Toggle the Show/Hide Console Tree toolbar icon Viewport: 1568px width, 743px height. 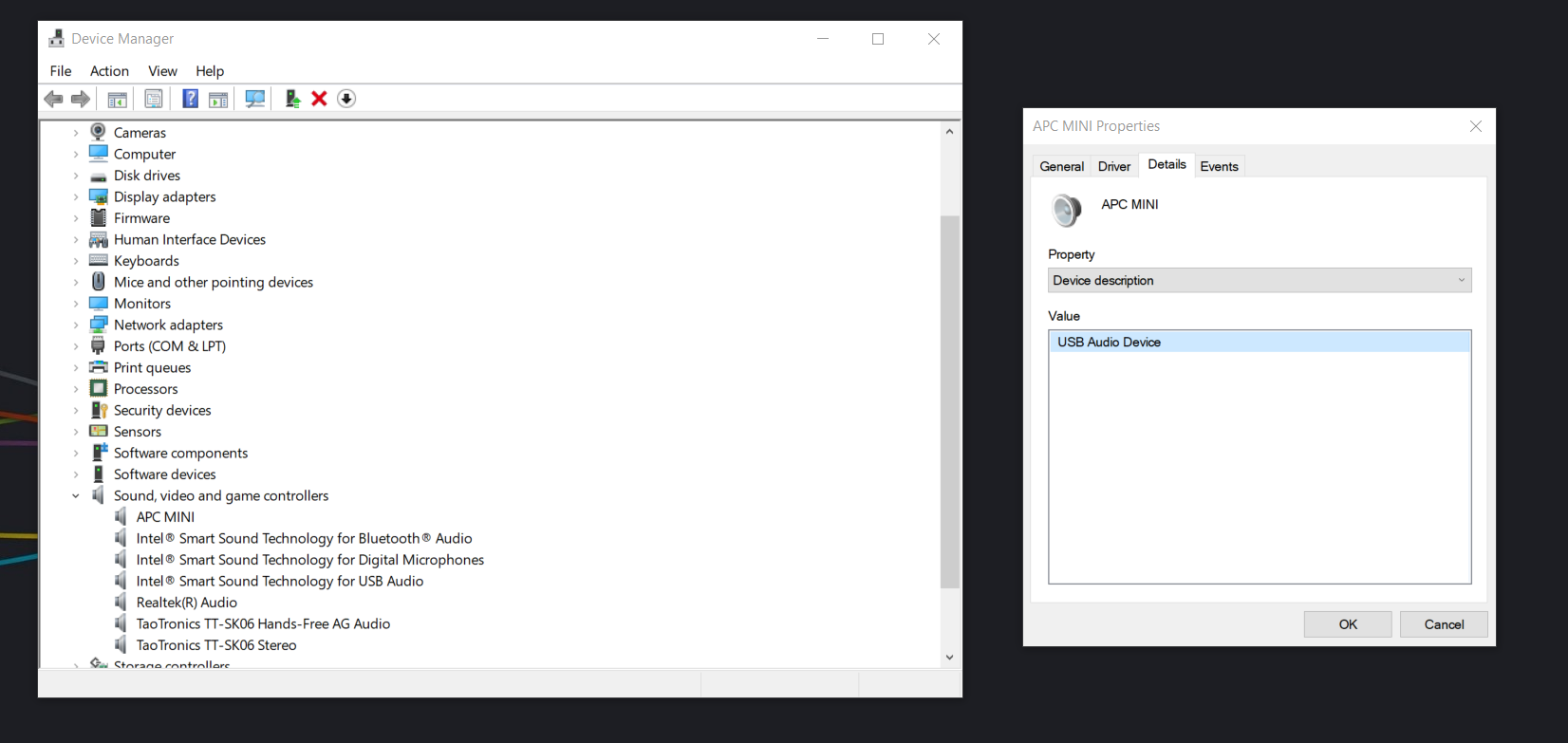[118, 99]
